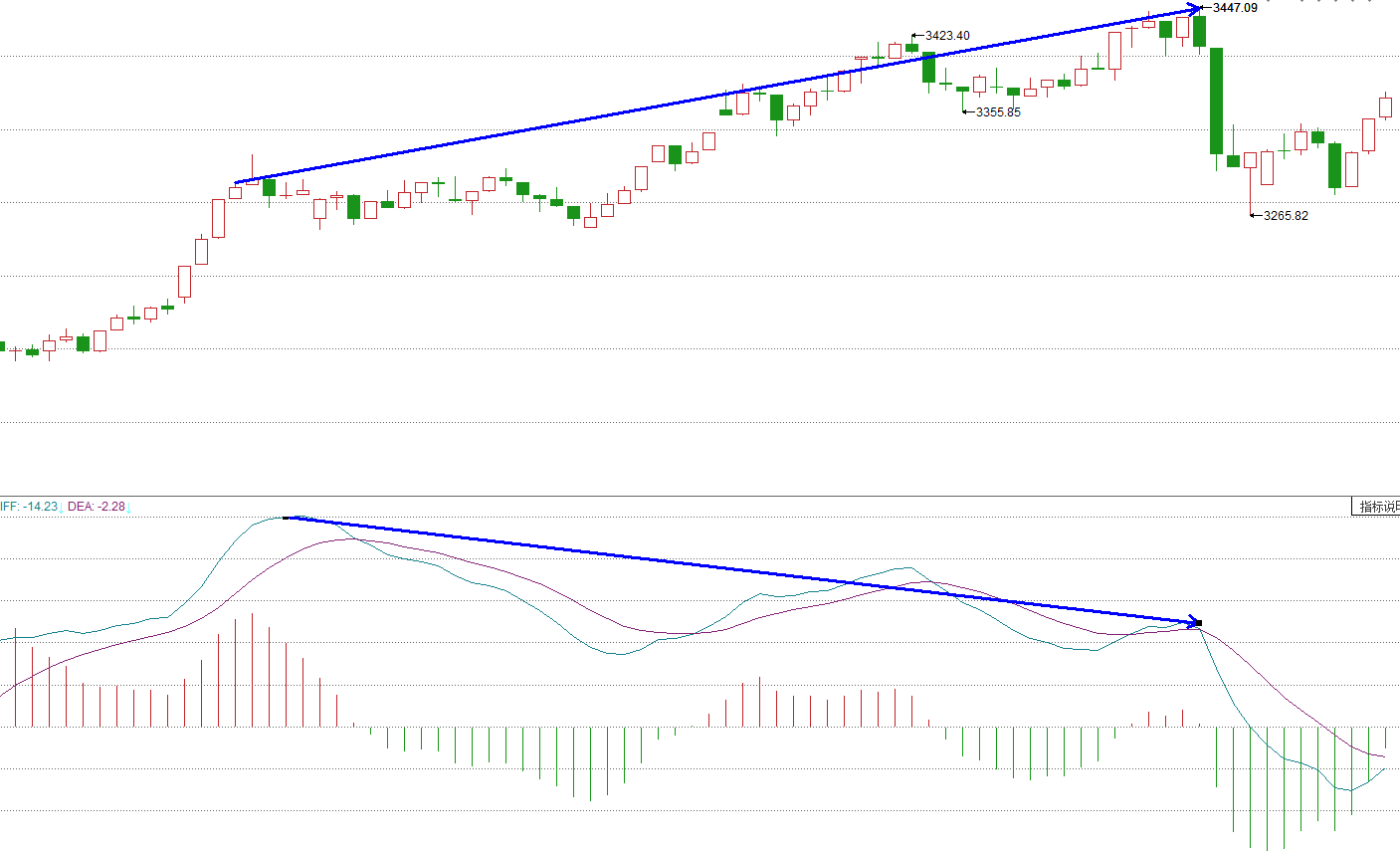Select the 3447.09 high price label
Image resolution: width=1400 pixels, height=851 pixels.
click(x=1235, y=8)
